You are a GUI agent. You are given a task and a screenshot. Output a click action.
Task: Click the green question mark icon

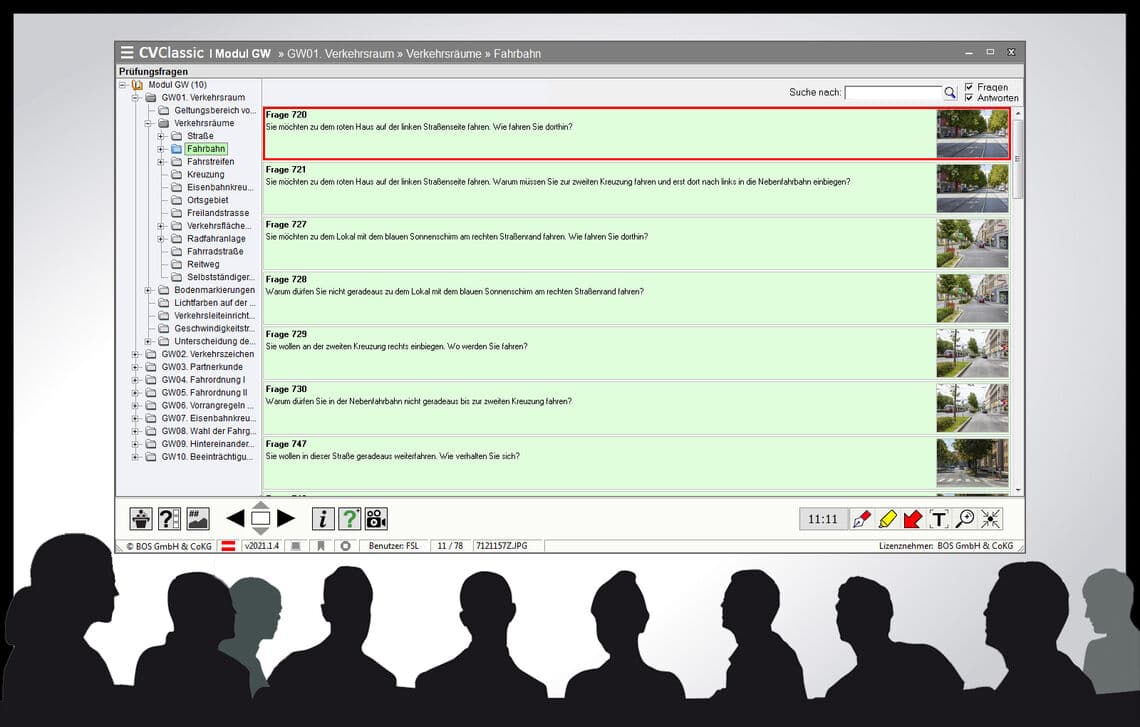point(350,518)
